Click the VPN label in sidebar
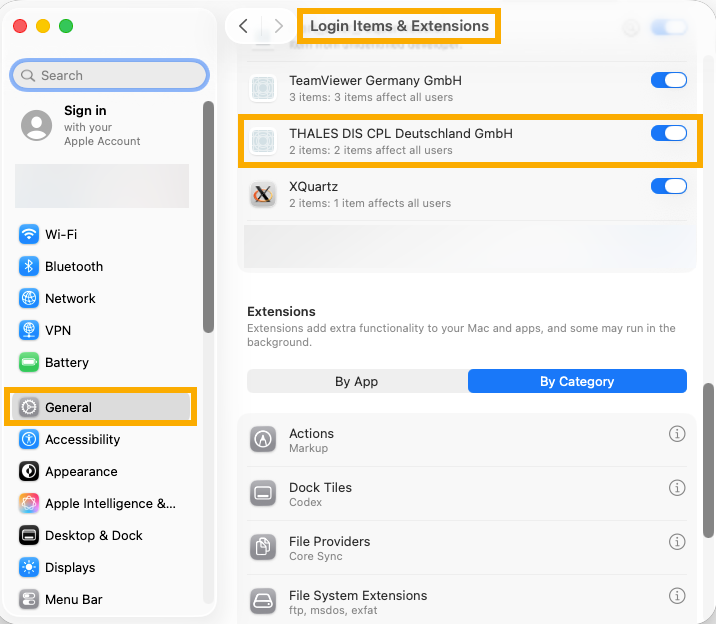This screenshot has height=624, width=716. pyautogui.click(x=58, y=330)
